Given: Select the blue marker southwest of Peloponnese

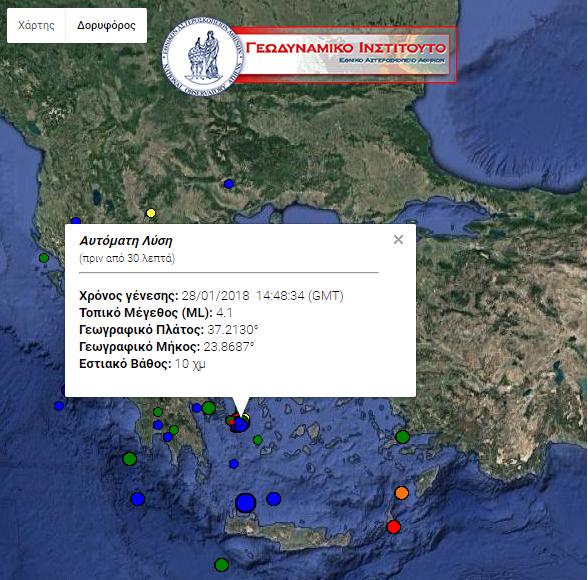Looking at the screenshot, I should [138, 499].
